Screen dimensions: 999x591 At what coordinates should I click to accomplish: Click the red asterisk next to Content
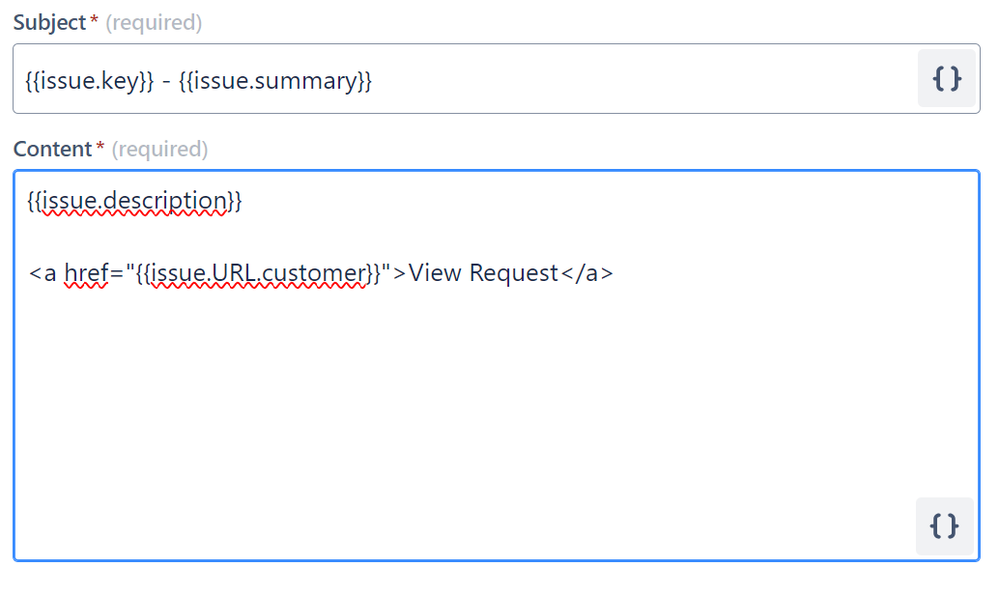(x=100, y=146)
